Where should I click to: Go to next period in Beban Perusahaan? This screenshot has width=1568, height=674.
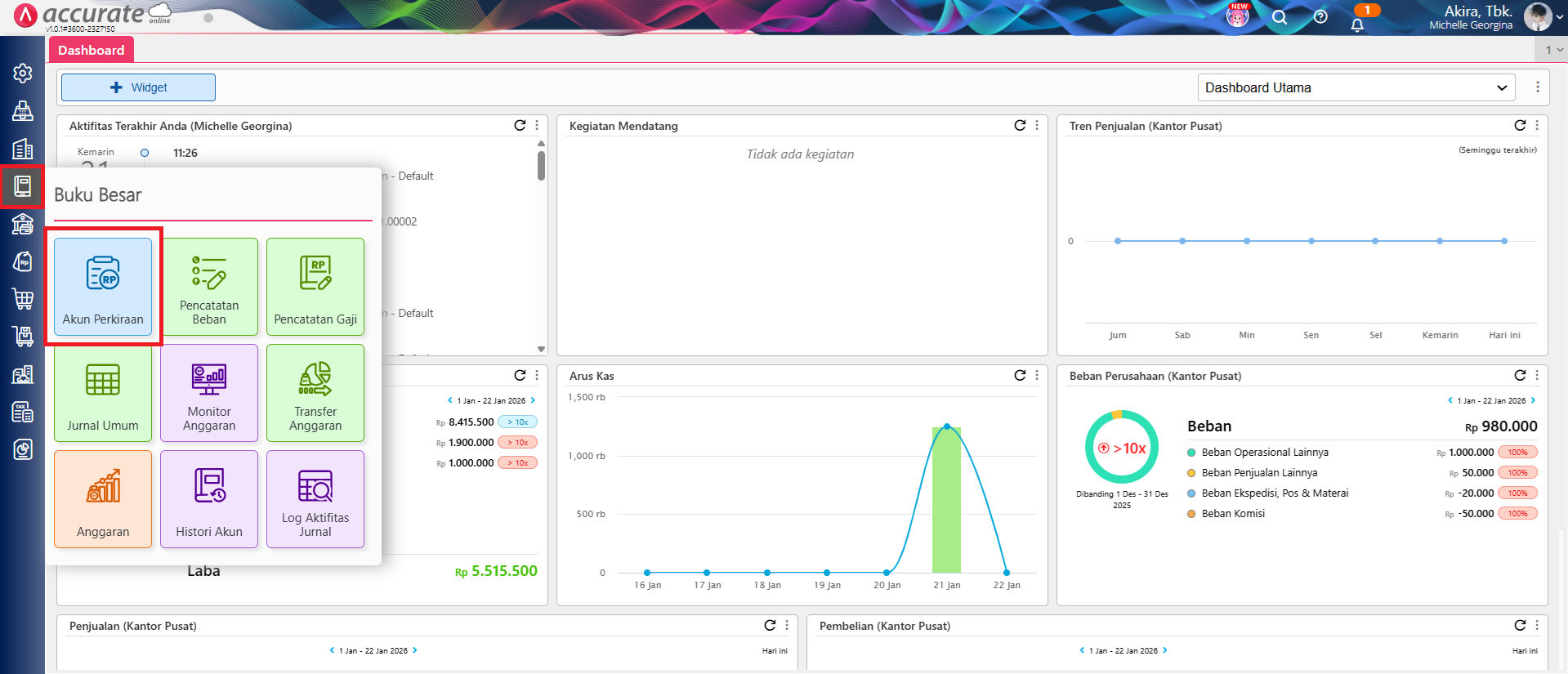click(1533, 400)
